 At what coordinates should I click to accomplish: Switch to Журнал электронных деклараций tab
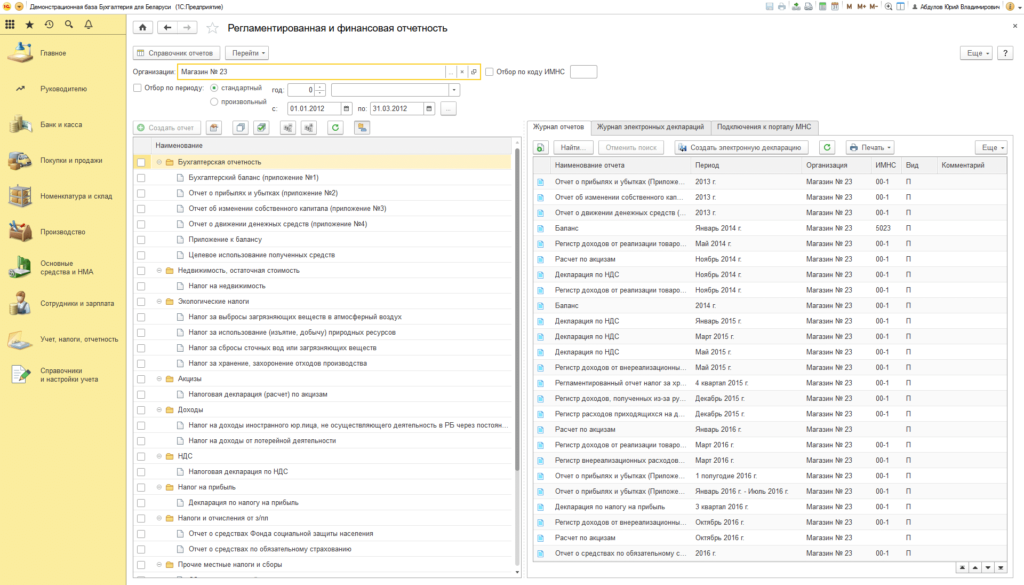pyautogui.click(x=650, y=127)
